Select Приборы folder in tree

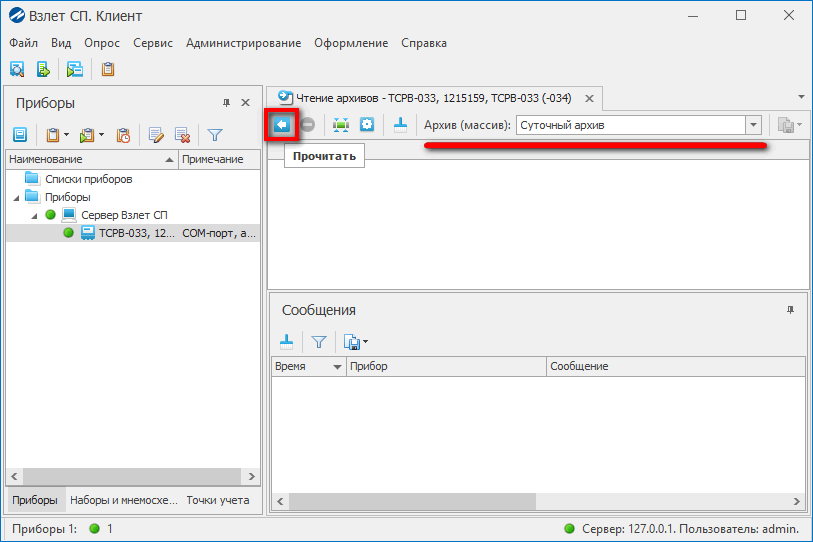pyautogui.click(x=67, y=198)
